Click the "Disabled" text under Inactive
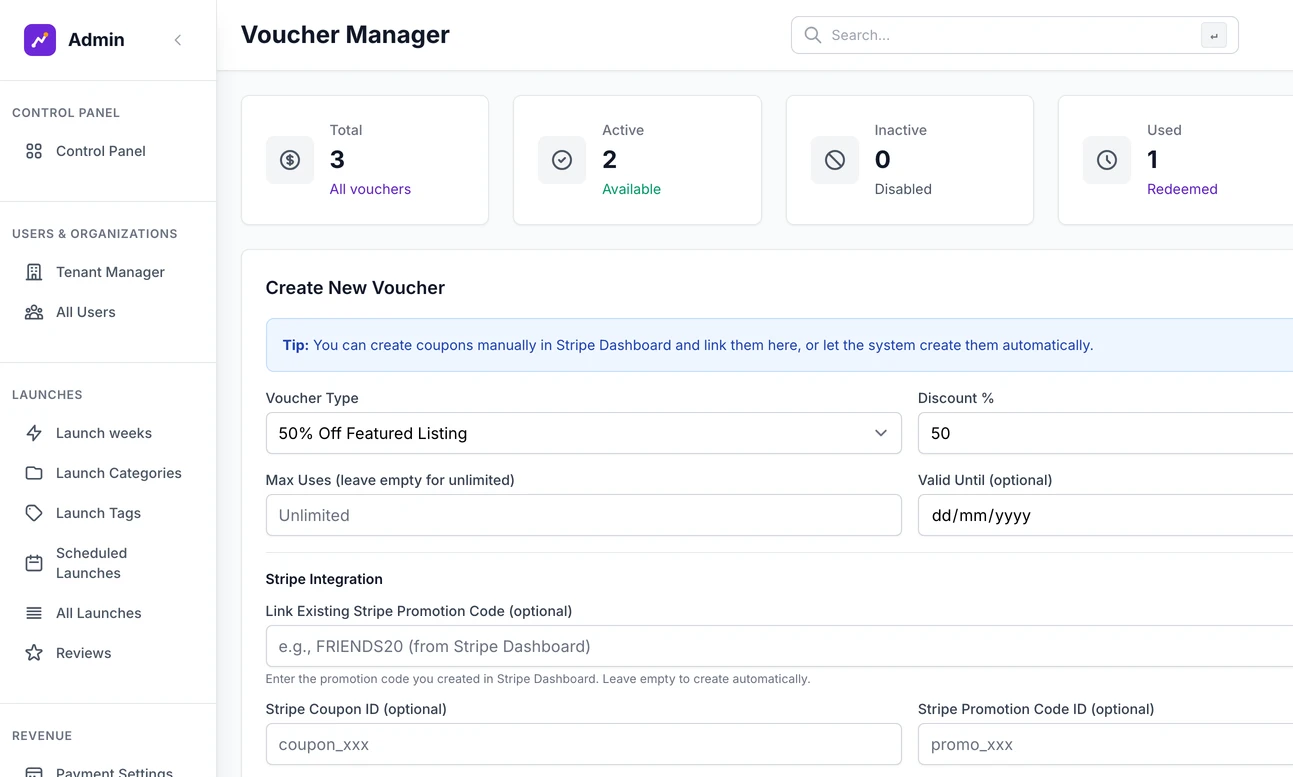 coord(903,189)
